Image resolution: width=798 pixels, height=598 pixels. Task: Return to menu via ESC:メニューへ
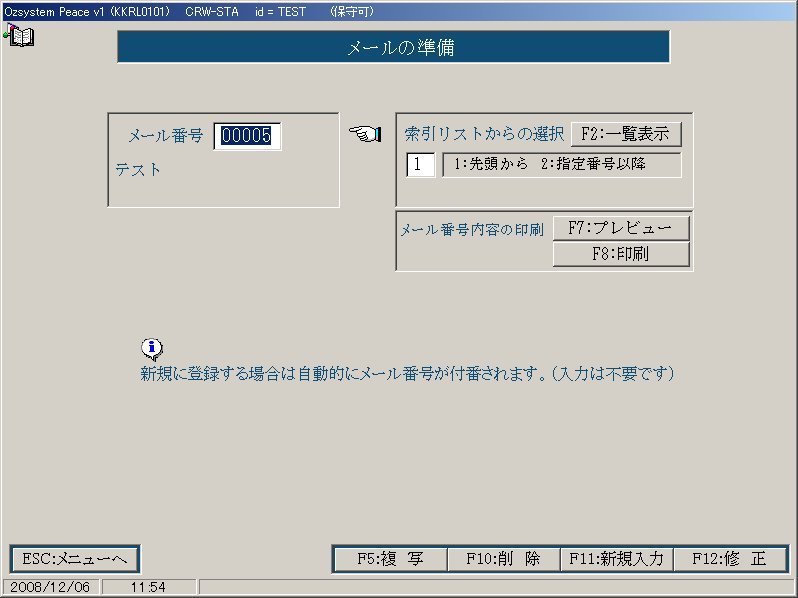tap(74, 559)
